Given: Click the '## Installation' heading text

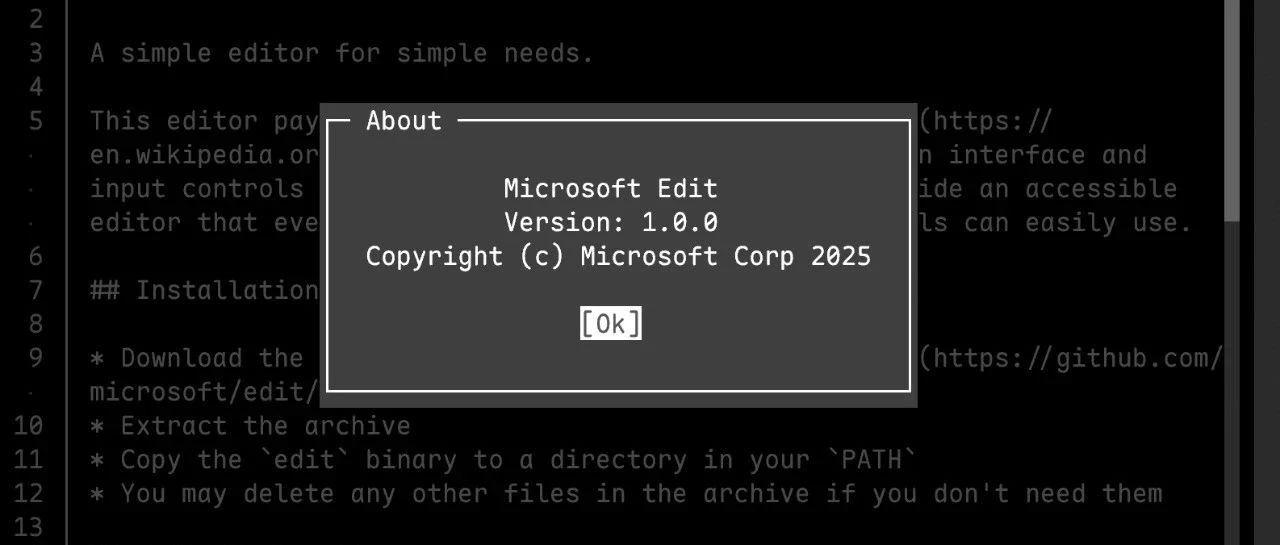Looking at the screenshot, I should [204, 290].
